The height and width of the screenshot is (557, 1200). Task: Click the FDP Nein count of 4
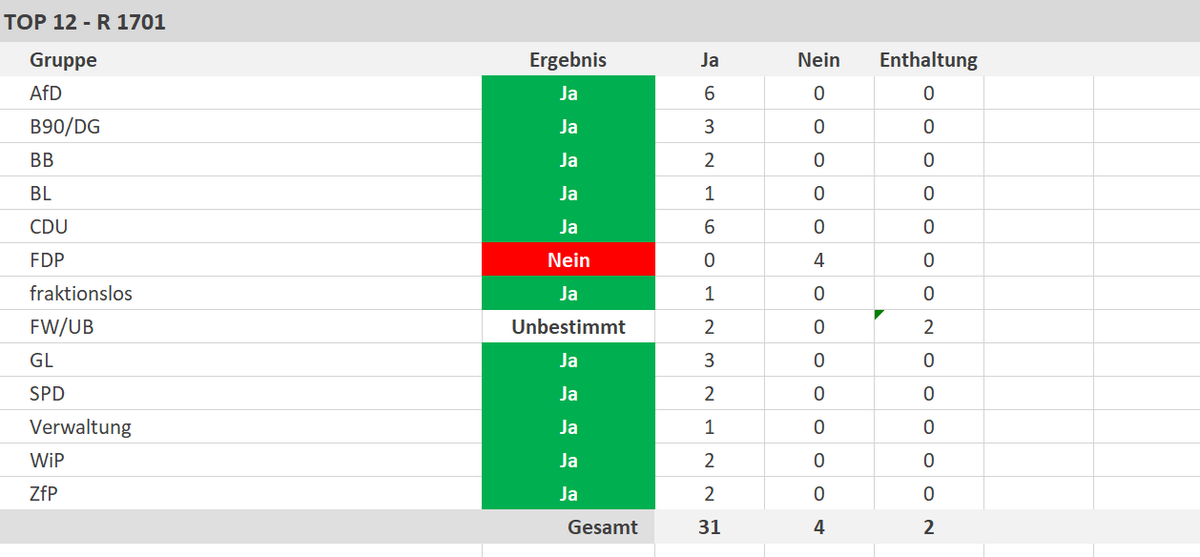pos(819,260)
